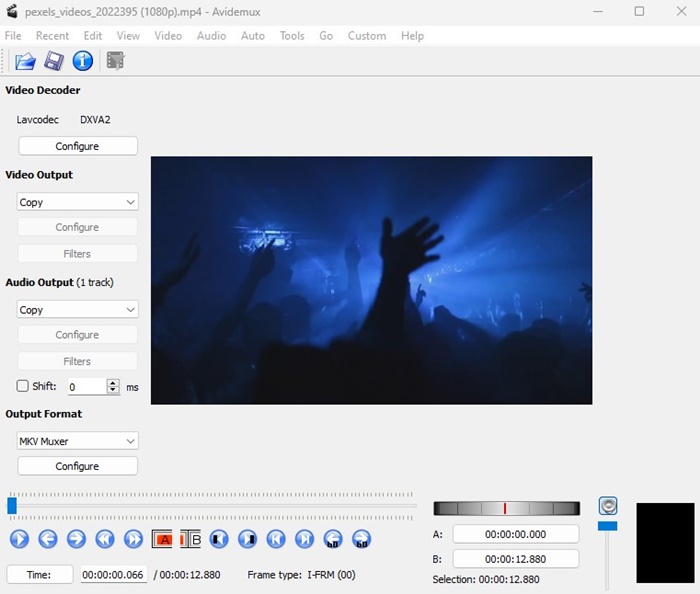Jump to previous keyframe with double-left arrow
The height and width of the screenshot is (594, 700).
pyautogui.click(x=105, y=539)
